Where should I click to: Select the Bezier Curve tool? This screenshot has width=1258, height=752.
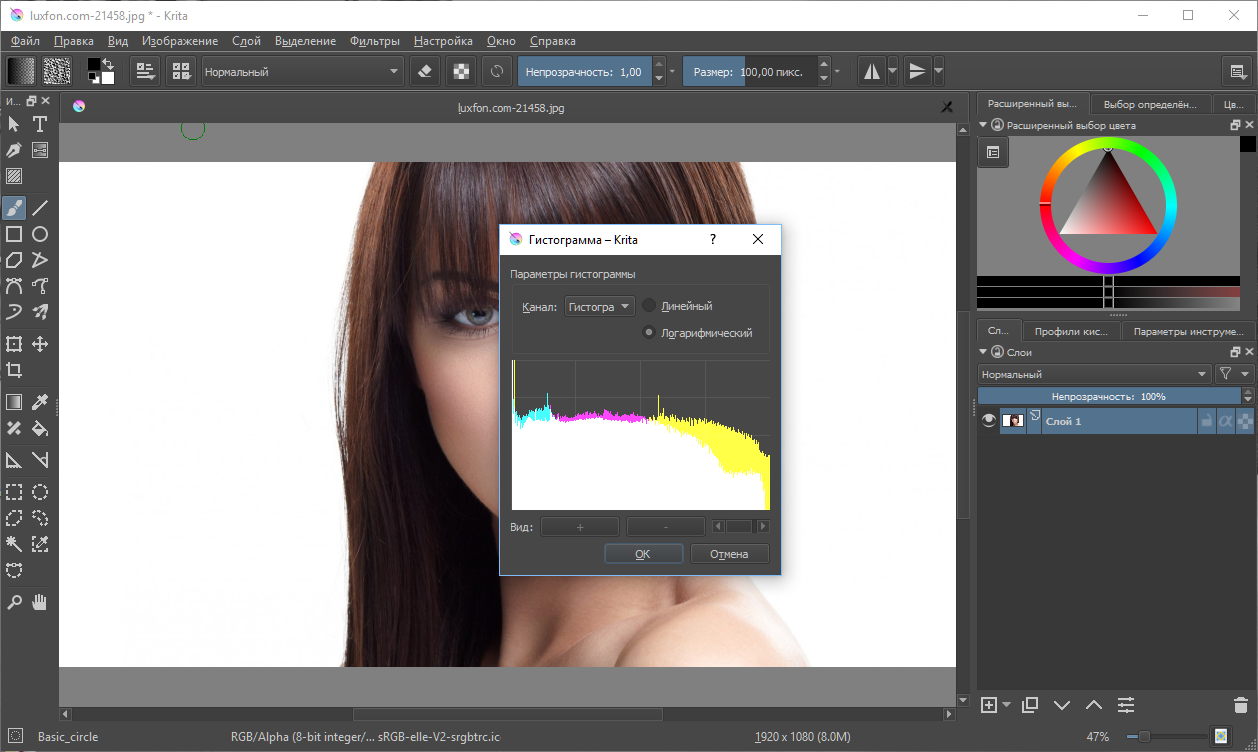(x=14, y=286)
